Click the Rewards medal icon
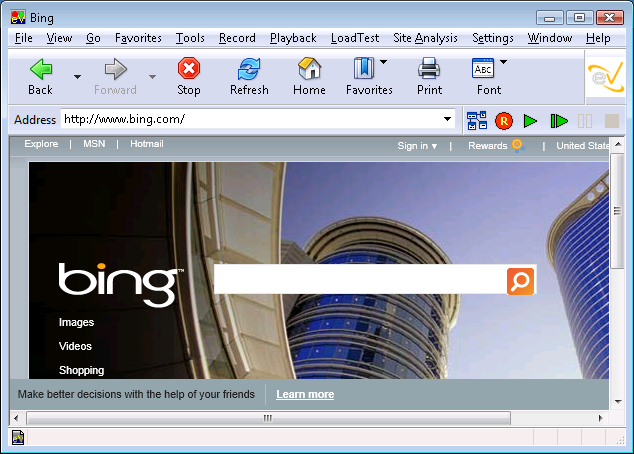Image resolution: width=634 pixels, height=454 pixels. (518, 145)
